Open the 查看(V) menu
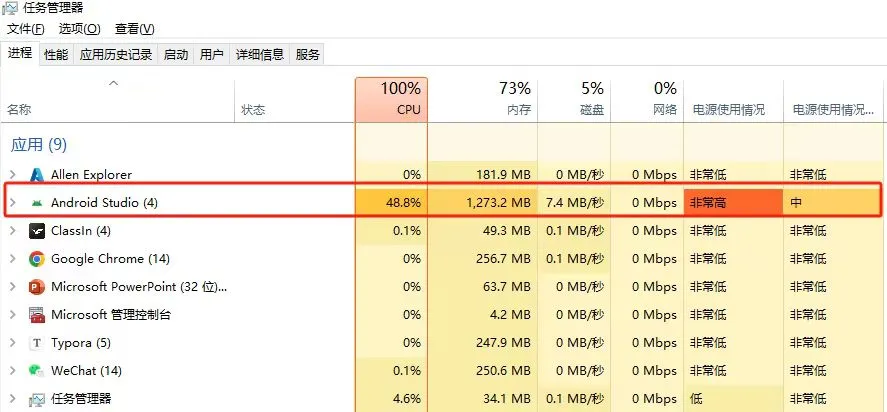Screen dimensions: 887x412 [135, 29]
